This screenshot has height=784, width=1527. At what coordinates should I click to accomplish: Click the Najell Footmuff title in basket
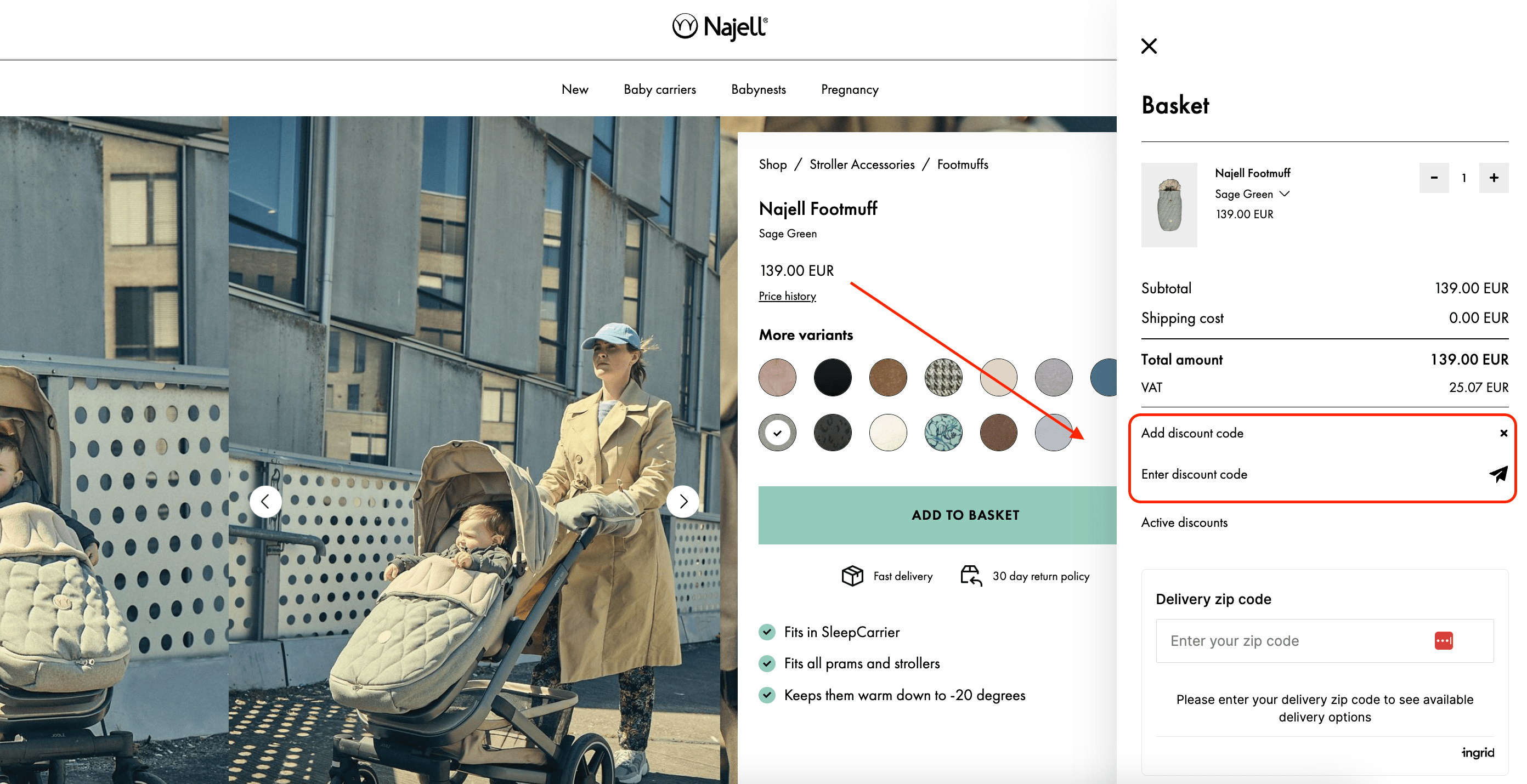(x=1252, y=173)
